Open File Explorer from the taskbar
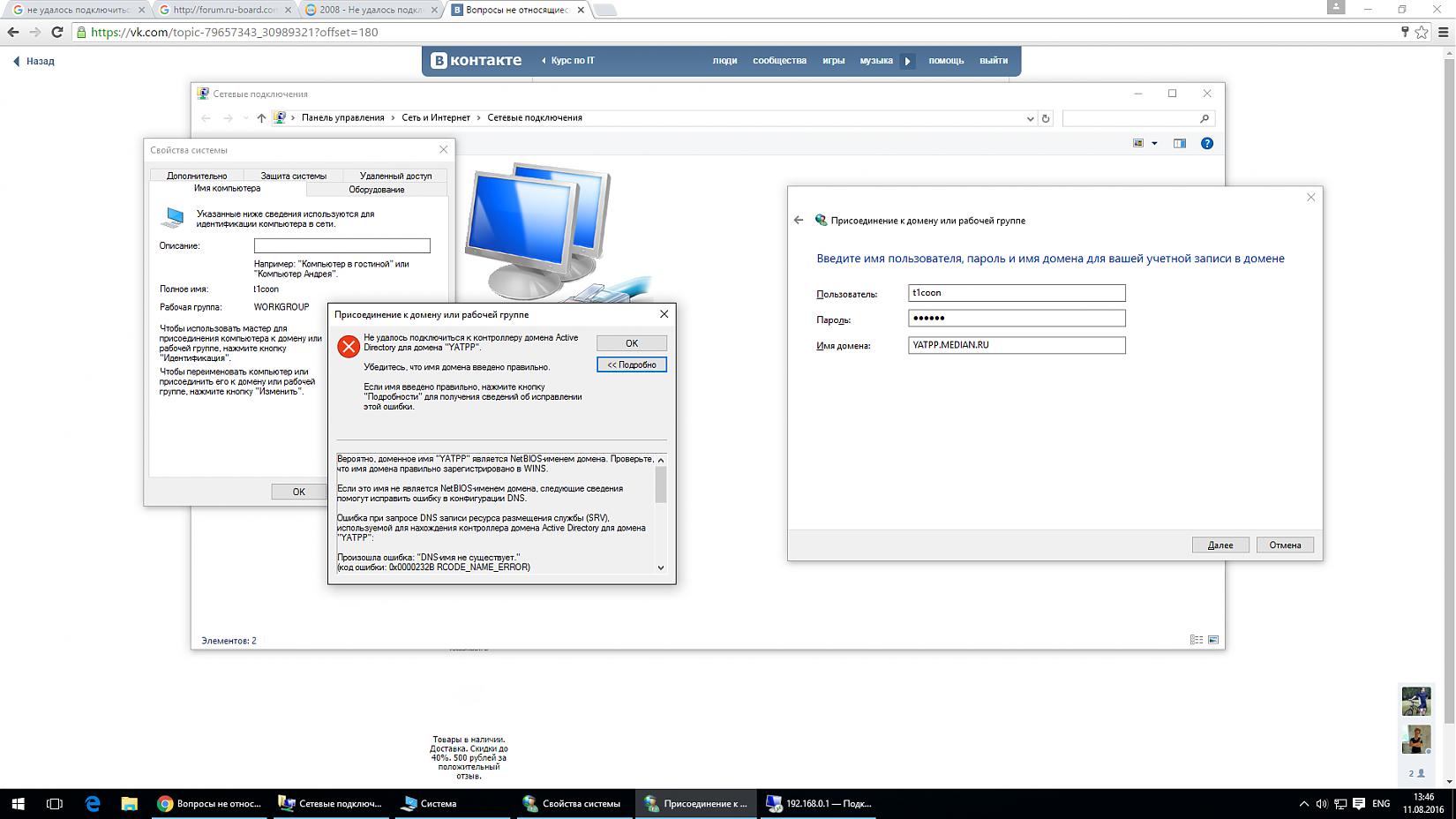The width and height of the screenshot is (1456, 819). pos(130,803)
